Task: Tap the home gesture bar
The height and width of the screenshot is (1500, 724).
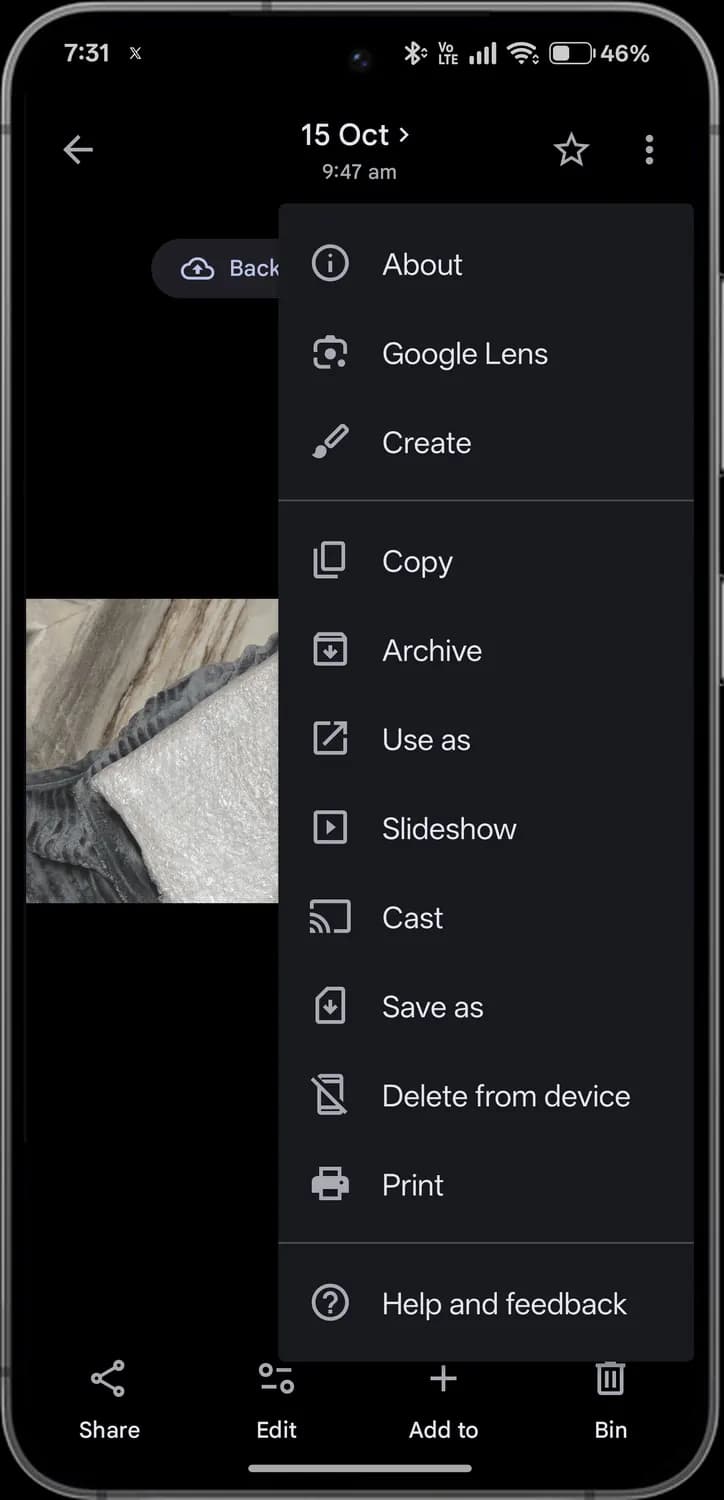Action: 360,1468
